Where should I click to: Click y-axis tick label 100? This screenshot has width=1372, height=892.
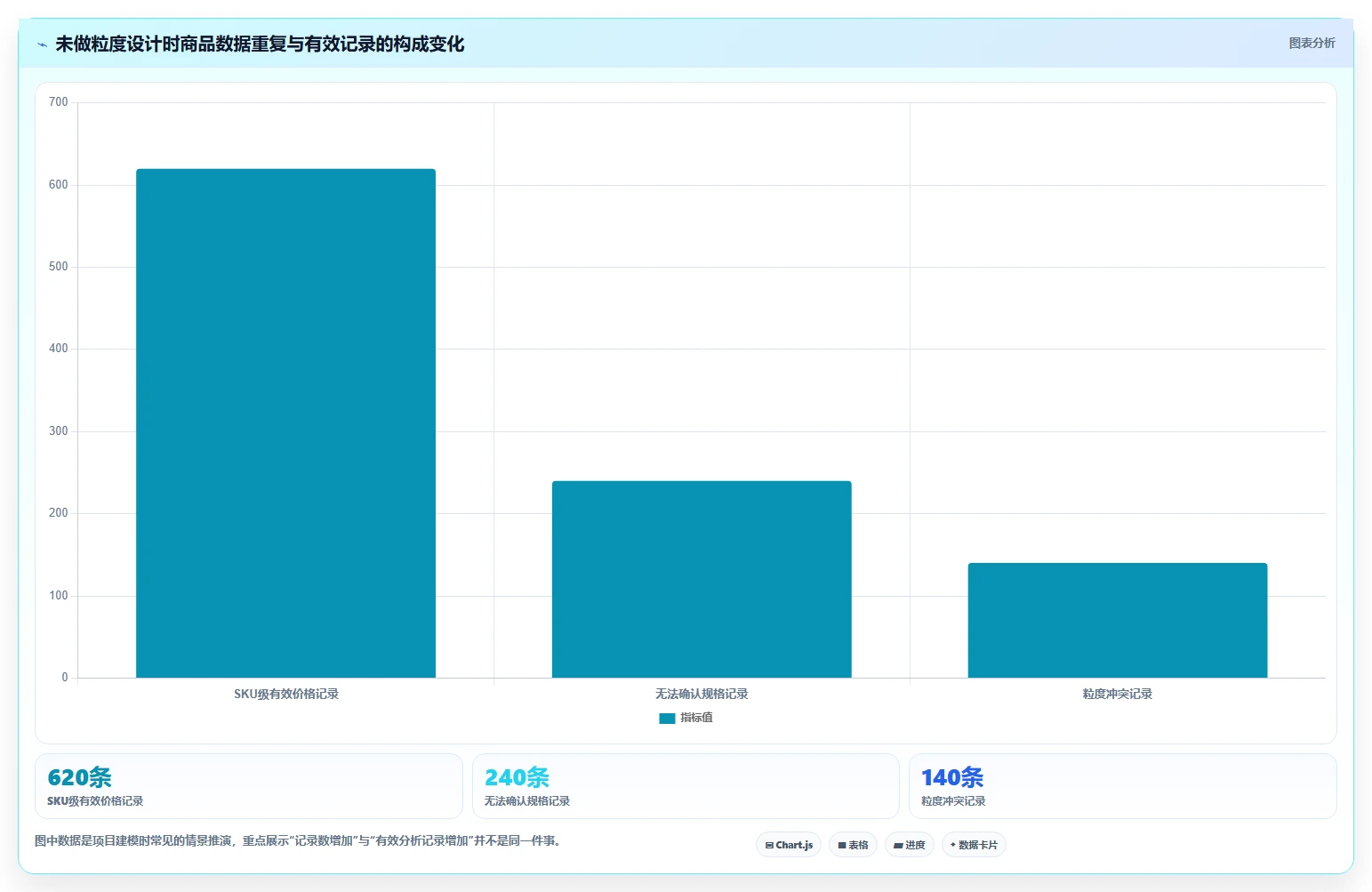pos(59,596)
